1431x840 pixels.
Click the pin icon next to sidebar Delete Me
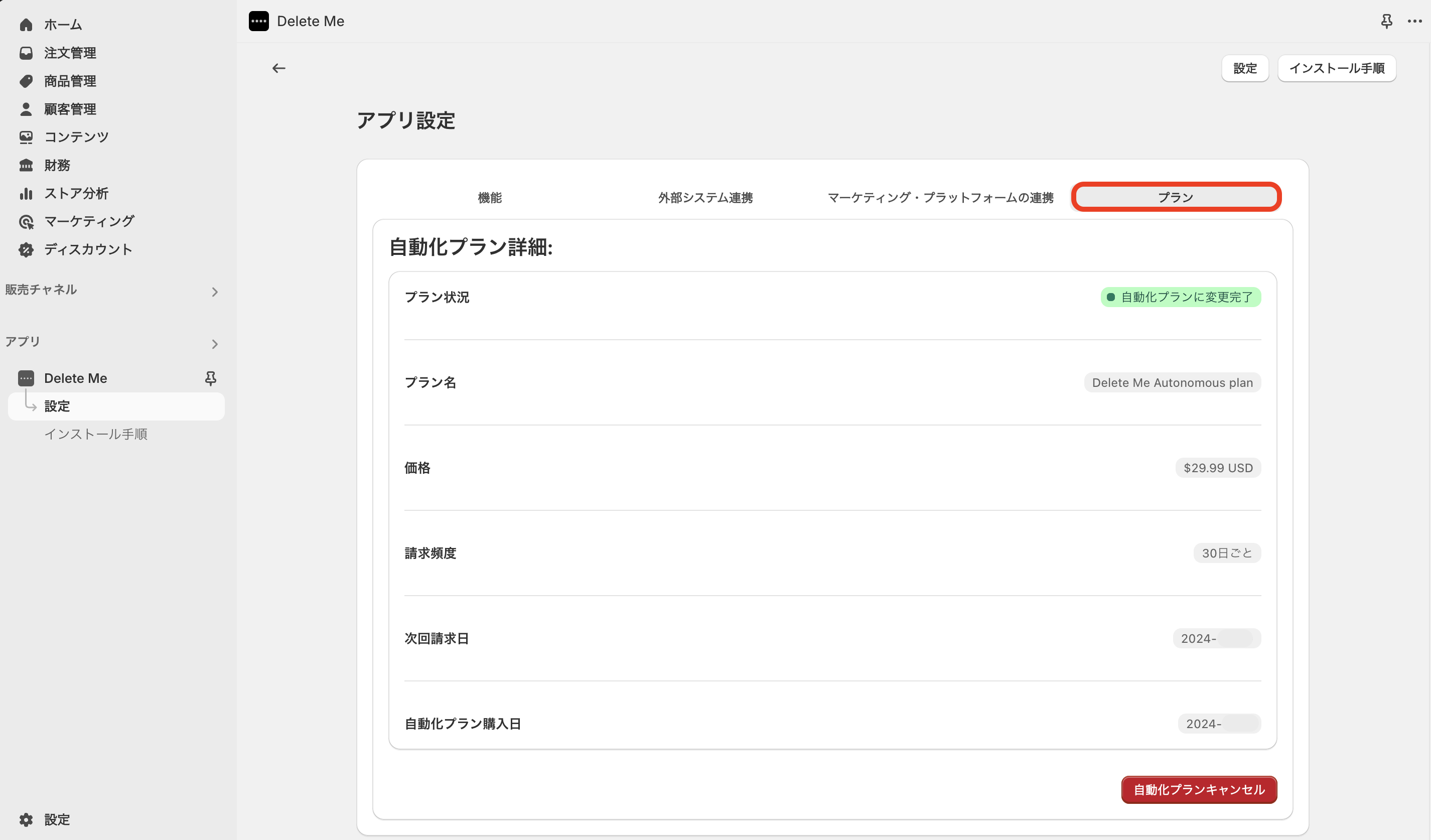tap(211, 378)
